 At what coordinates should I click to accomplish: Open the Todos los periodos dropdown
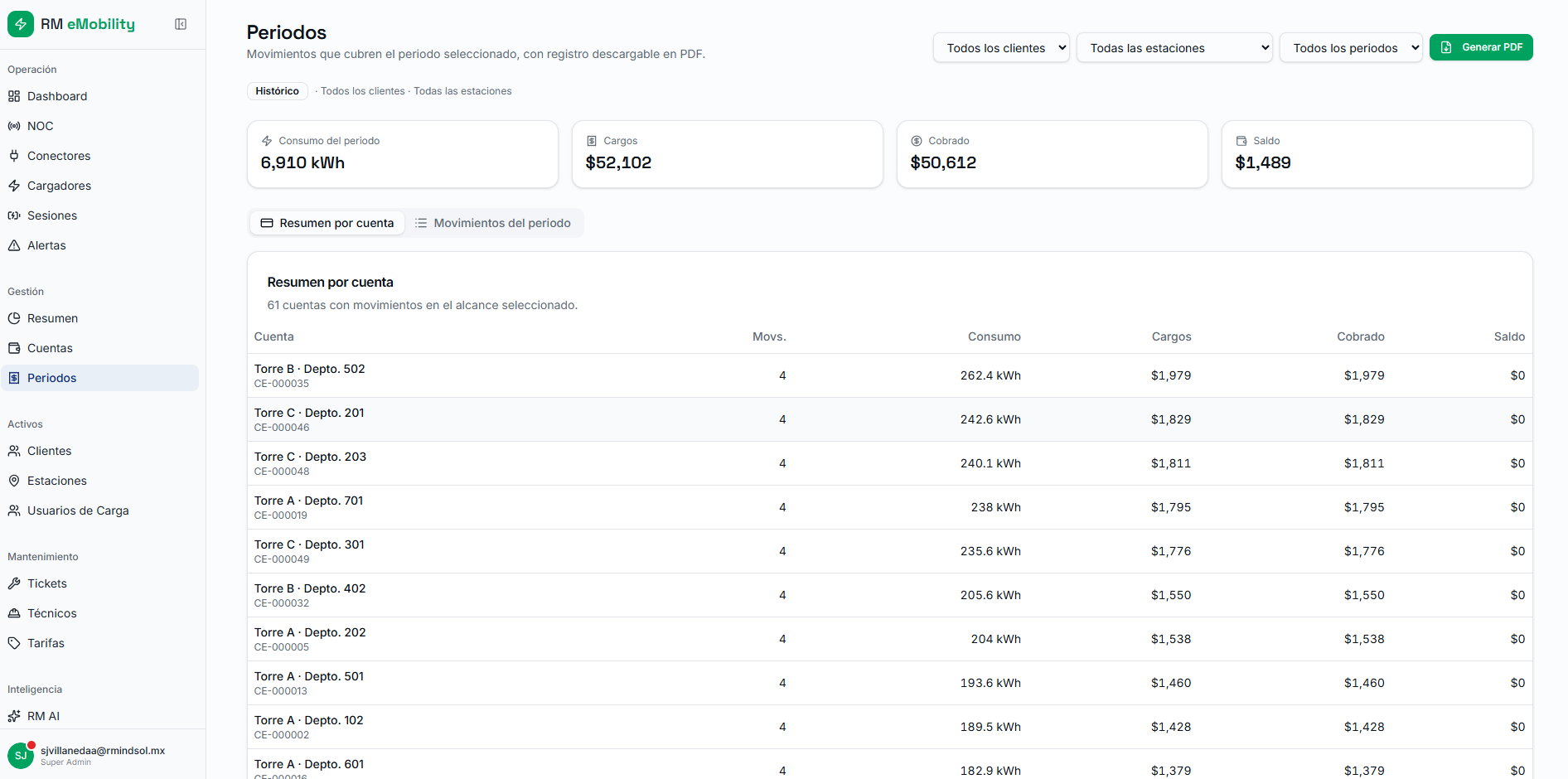1351,48
